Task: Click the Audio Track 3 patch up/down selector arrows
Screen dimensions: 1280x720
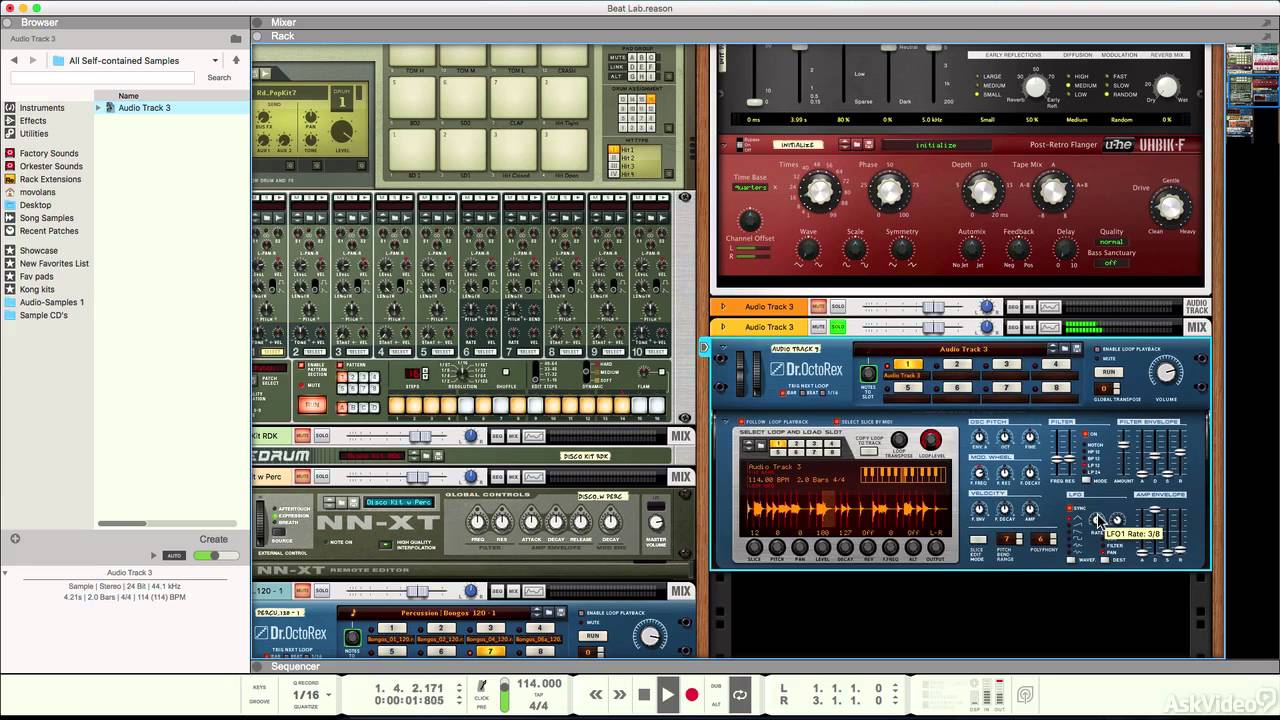Action: pos(1051,349)
